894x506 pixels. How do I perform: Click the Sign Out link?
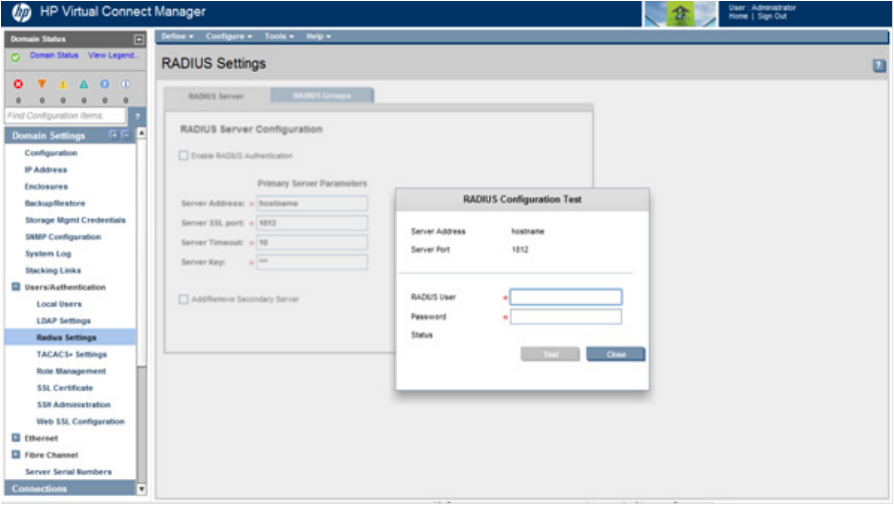tap(772, 17)
